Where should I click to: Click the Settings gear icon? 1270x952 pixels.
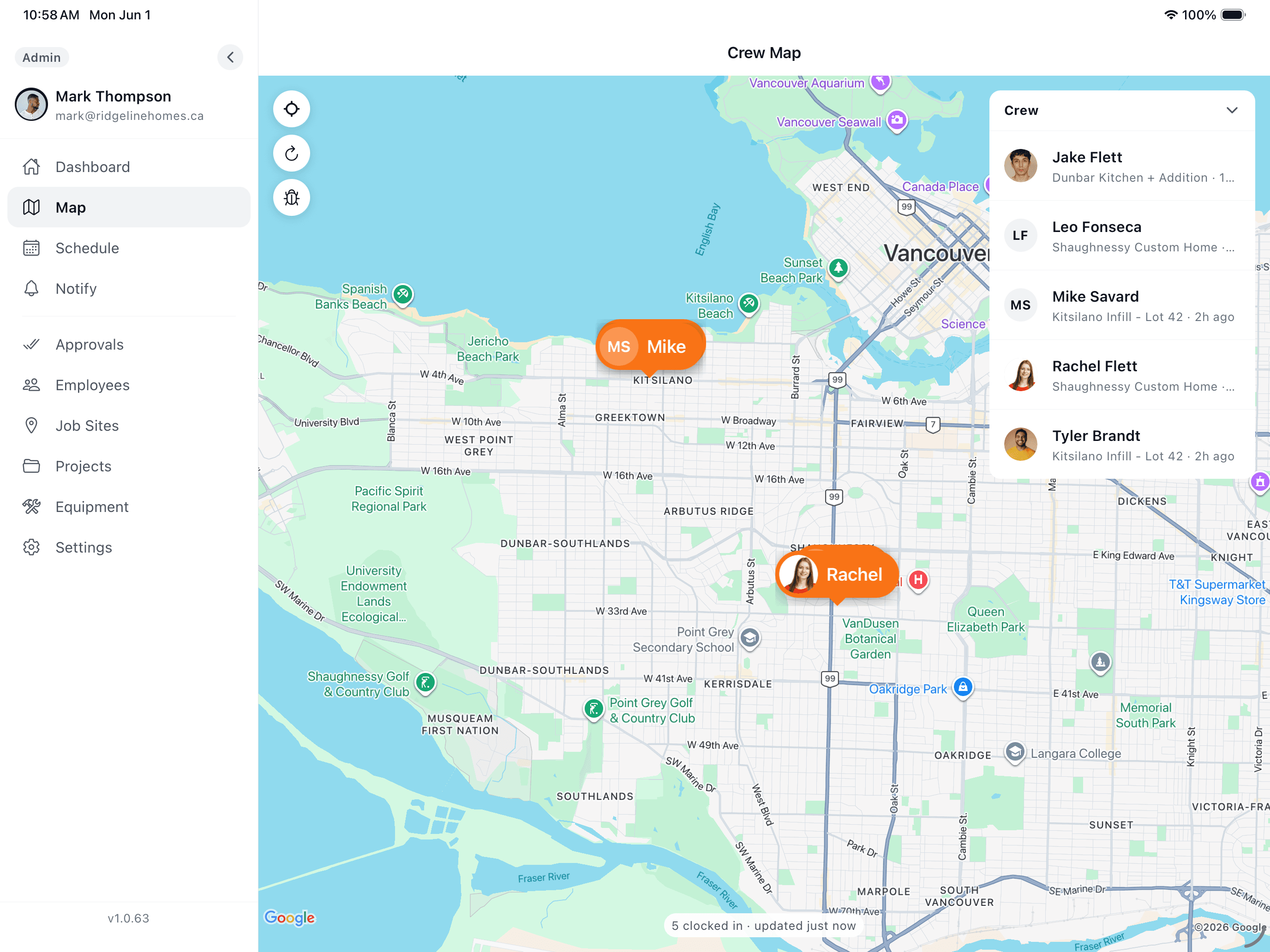click(x=31, y=547)
